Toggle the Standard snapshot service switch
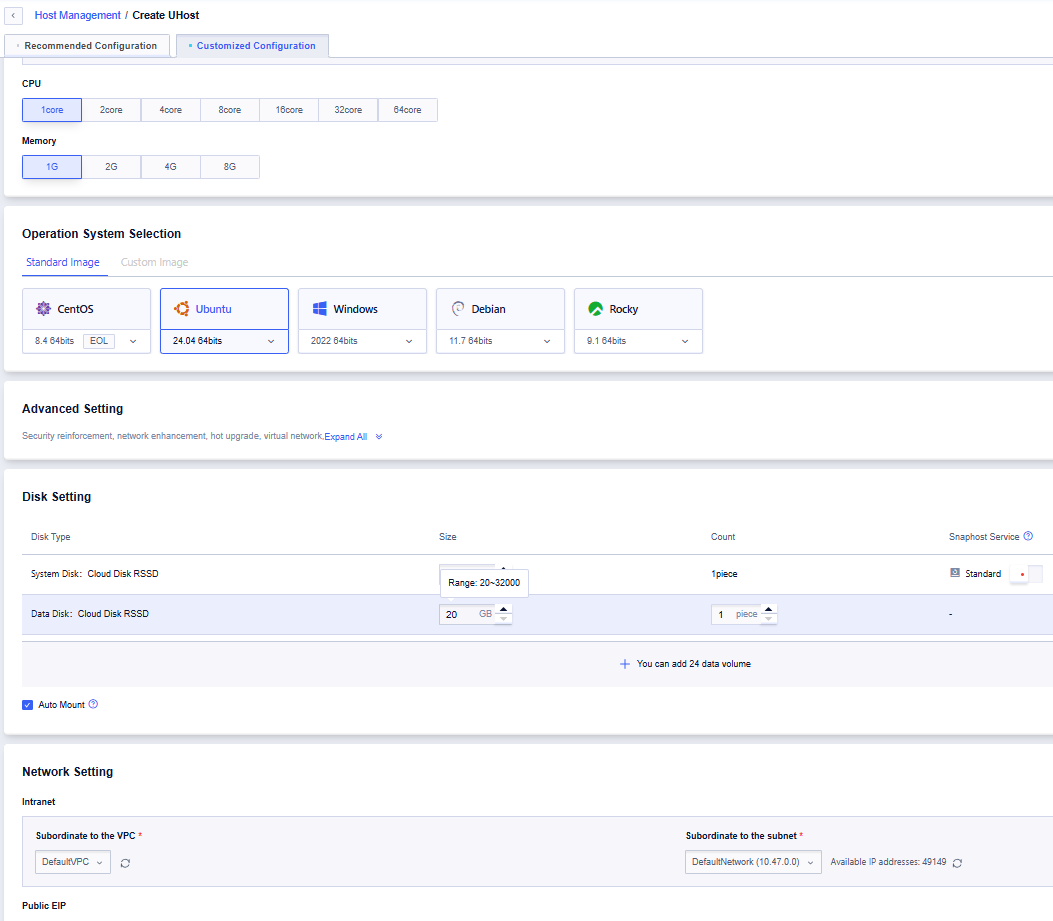Screen dimensions: 1053x921 tap(1027, 574)
